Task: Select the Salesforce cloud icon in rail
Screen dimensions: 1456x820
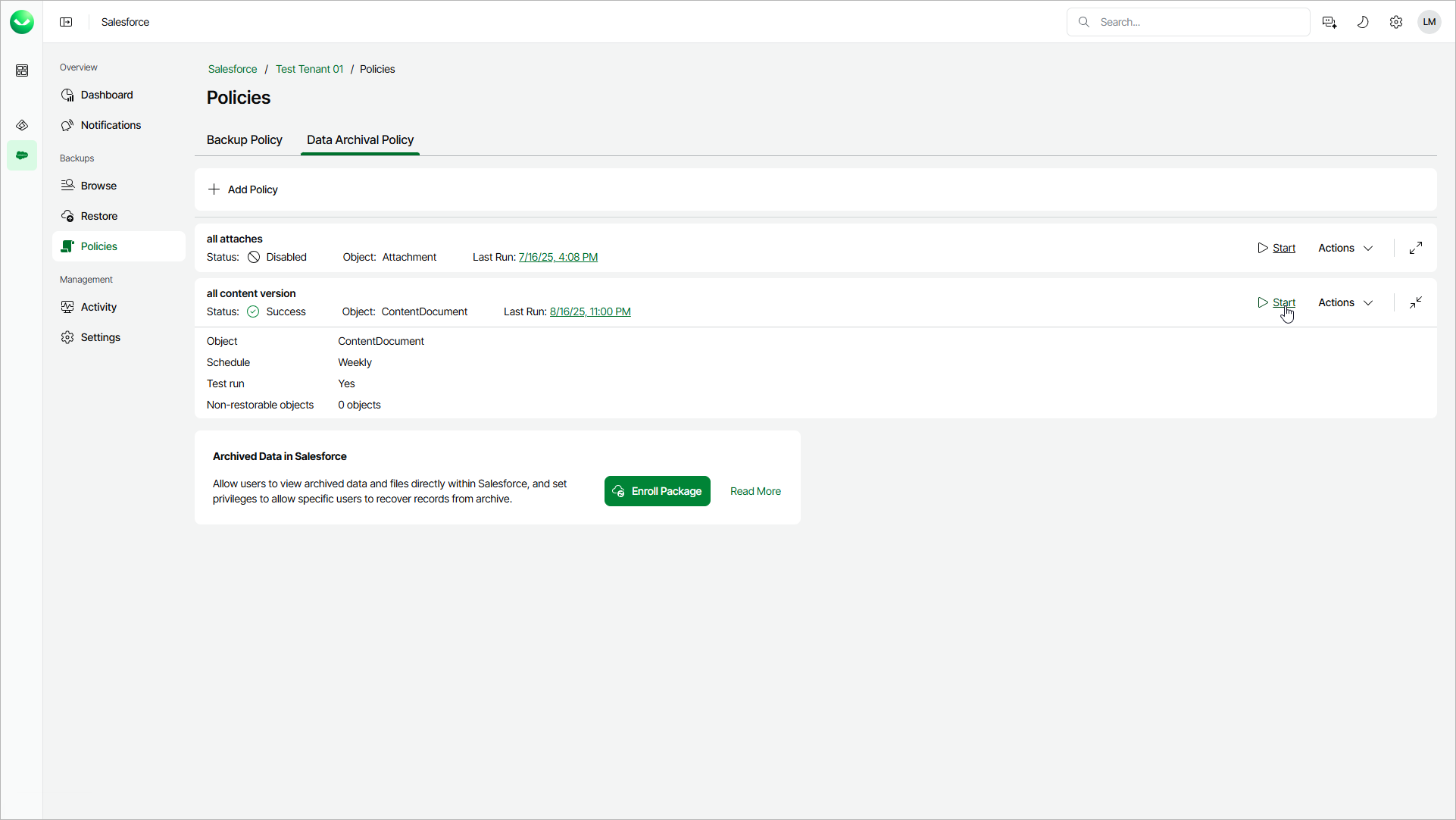Action: click(22, 155)
